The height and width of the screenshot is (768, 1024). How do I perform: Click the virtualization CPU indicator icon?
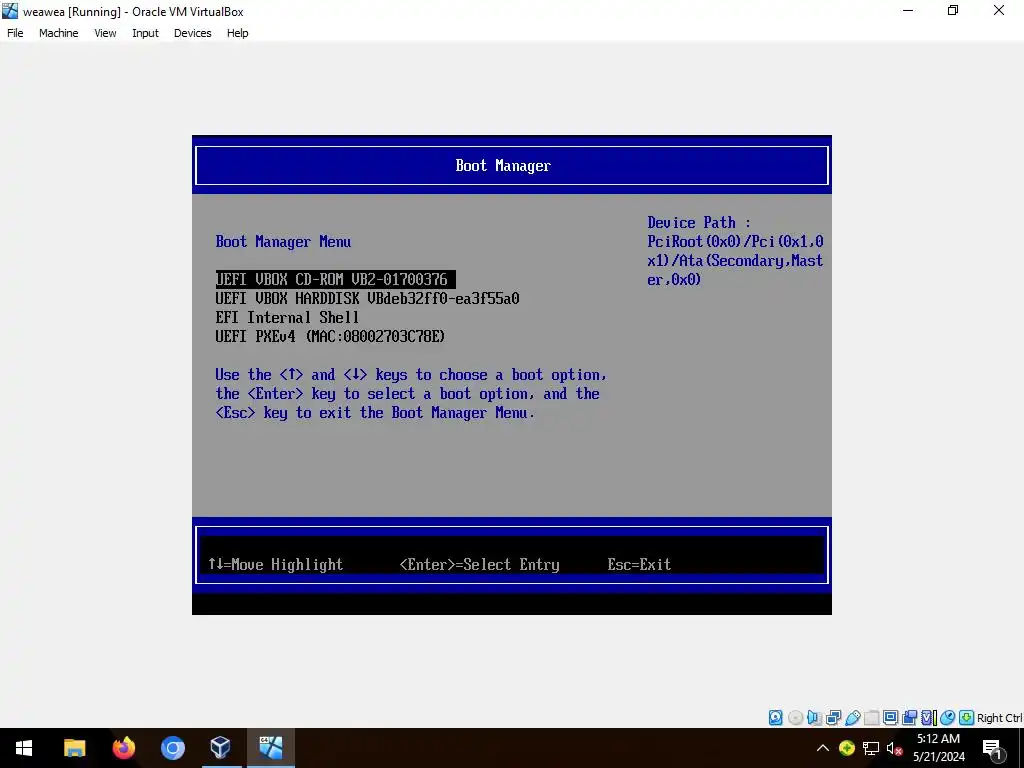[929, 718]
